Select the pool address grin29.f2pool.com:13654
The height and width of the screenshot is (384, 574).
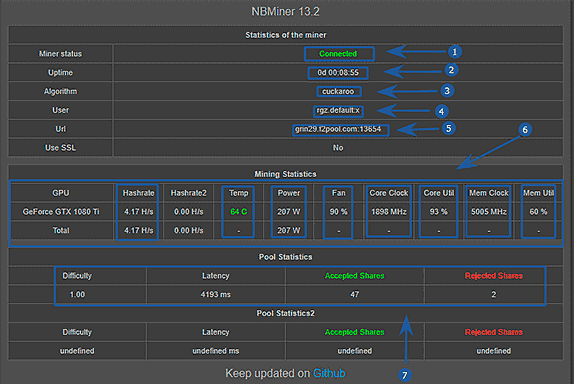(338, 129)
